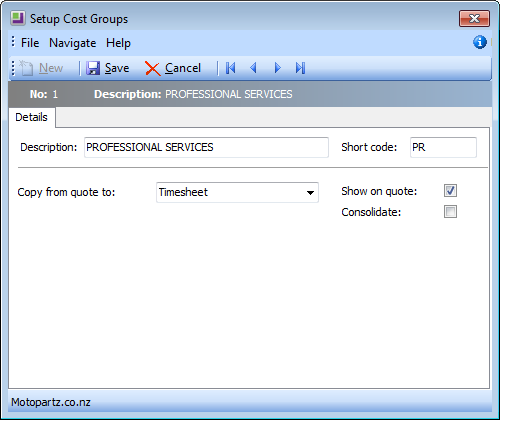Open the File menu
The height and width of the screenshot is (435, 515).
[x=30, y=43]
